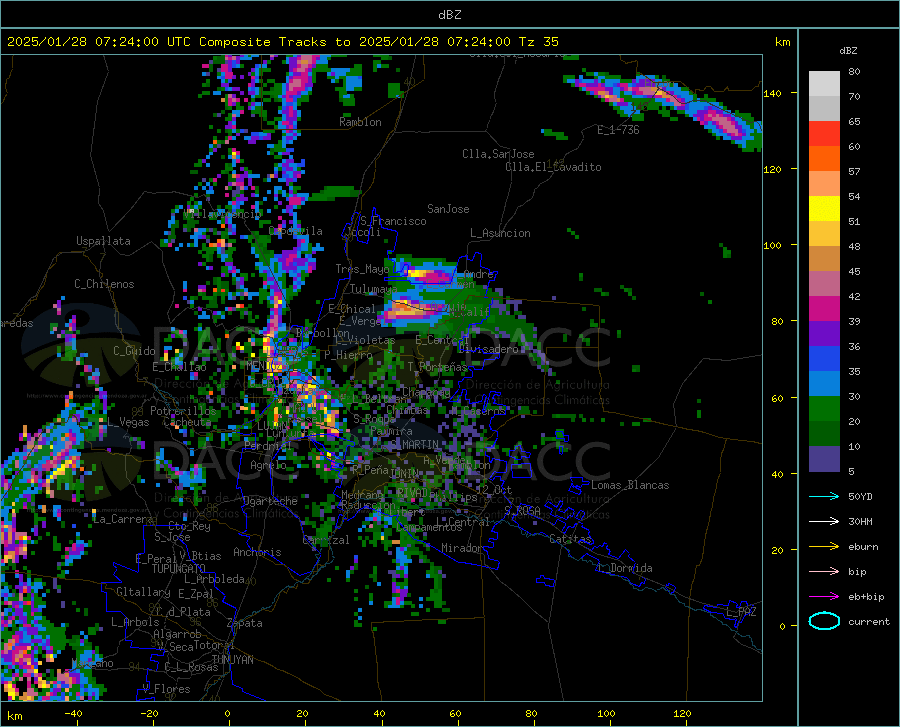Choose the brown-orange 45-48 dBZ swatch

[824, 259]
